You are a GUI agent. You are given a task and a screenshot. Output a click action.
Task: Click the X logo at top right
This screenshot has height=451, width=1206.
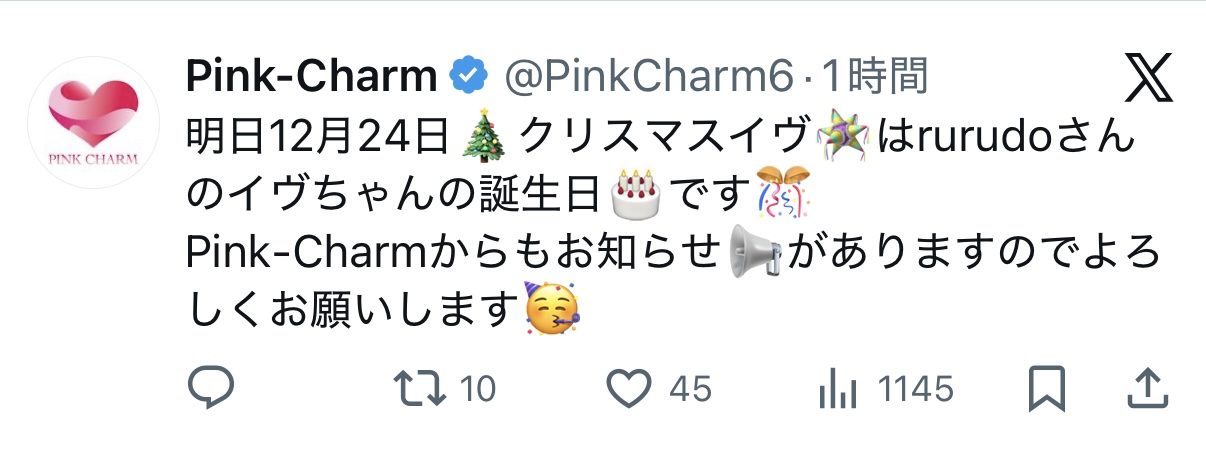1148,79
